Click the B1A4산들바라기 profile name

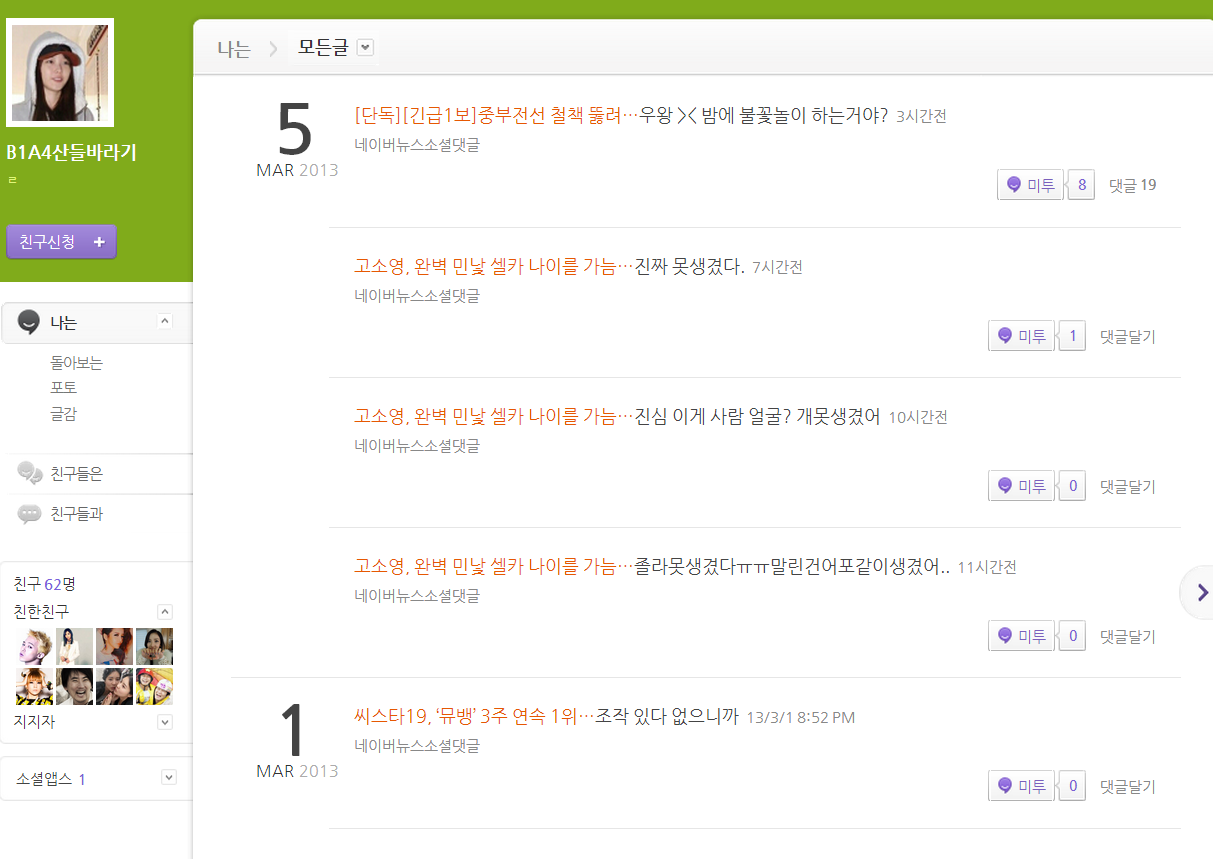(71, 153)
